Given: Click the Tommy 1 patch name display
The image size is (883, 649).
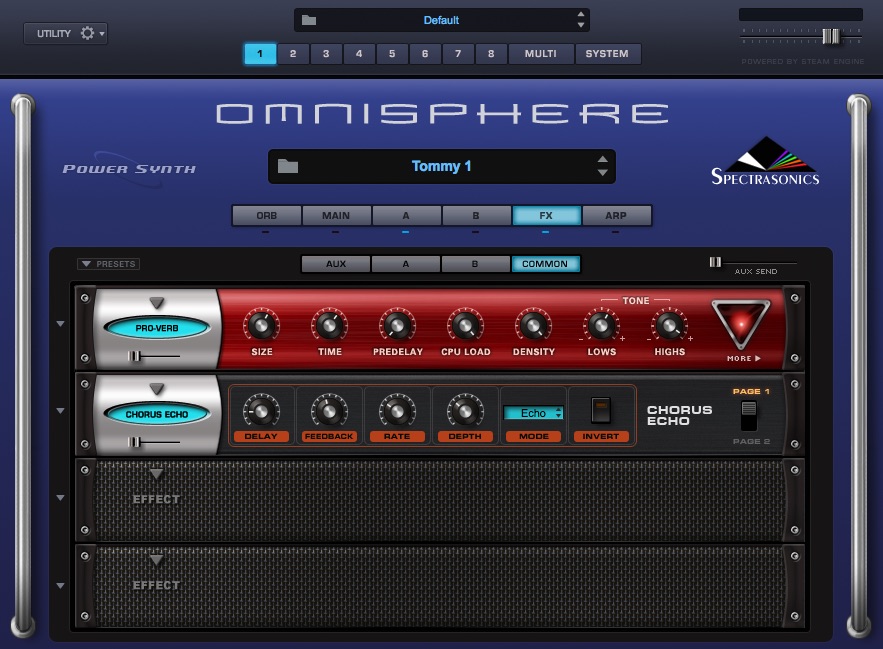Looking at the screenshot, I should [442, 166].
